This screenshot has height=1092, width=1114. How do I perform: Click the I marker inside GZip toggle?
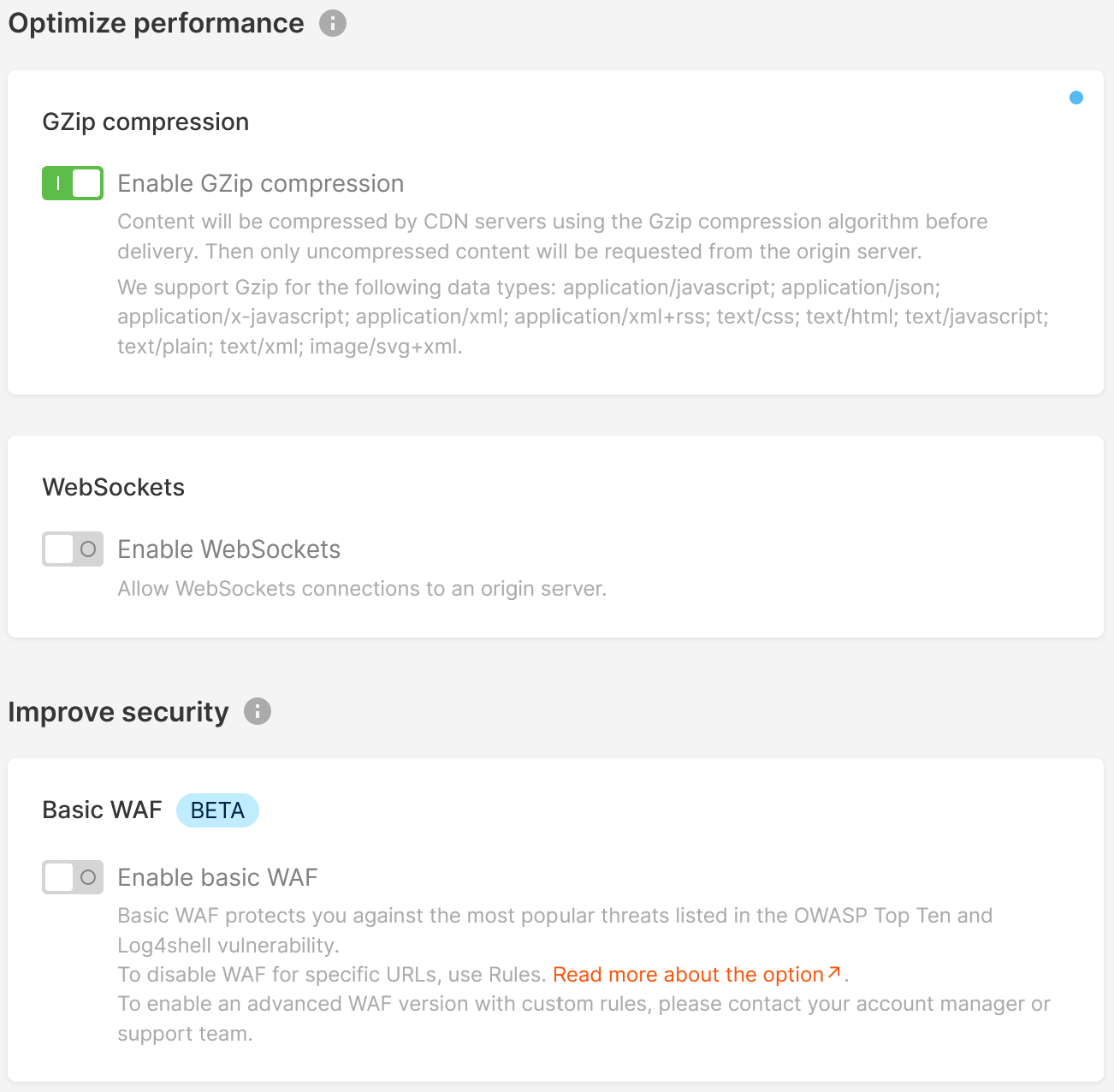point(56,182)
